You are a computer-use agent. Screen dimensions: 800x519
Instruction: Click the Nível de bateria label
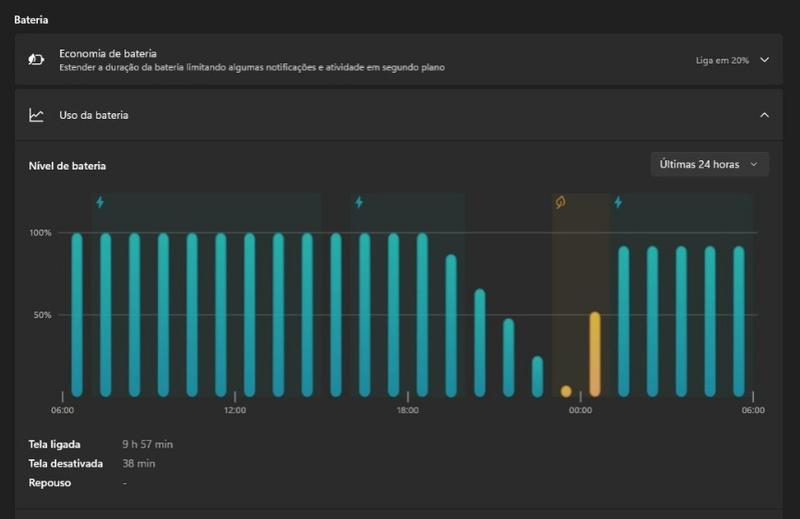click(x=67, y=166)
